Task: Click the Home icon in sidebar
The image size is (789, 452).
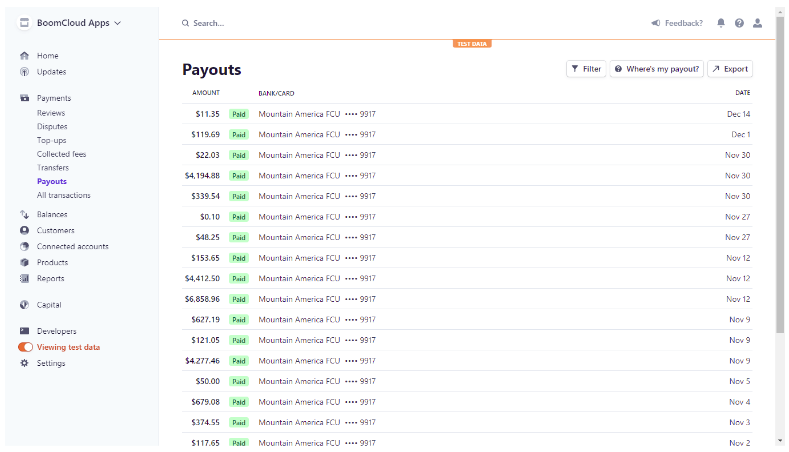Action: coord(24,56)
